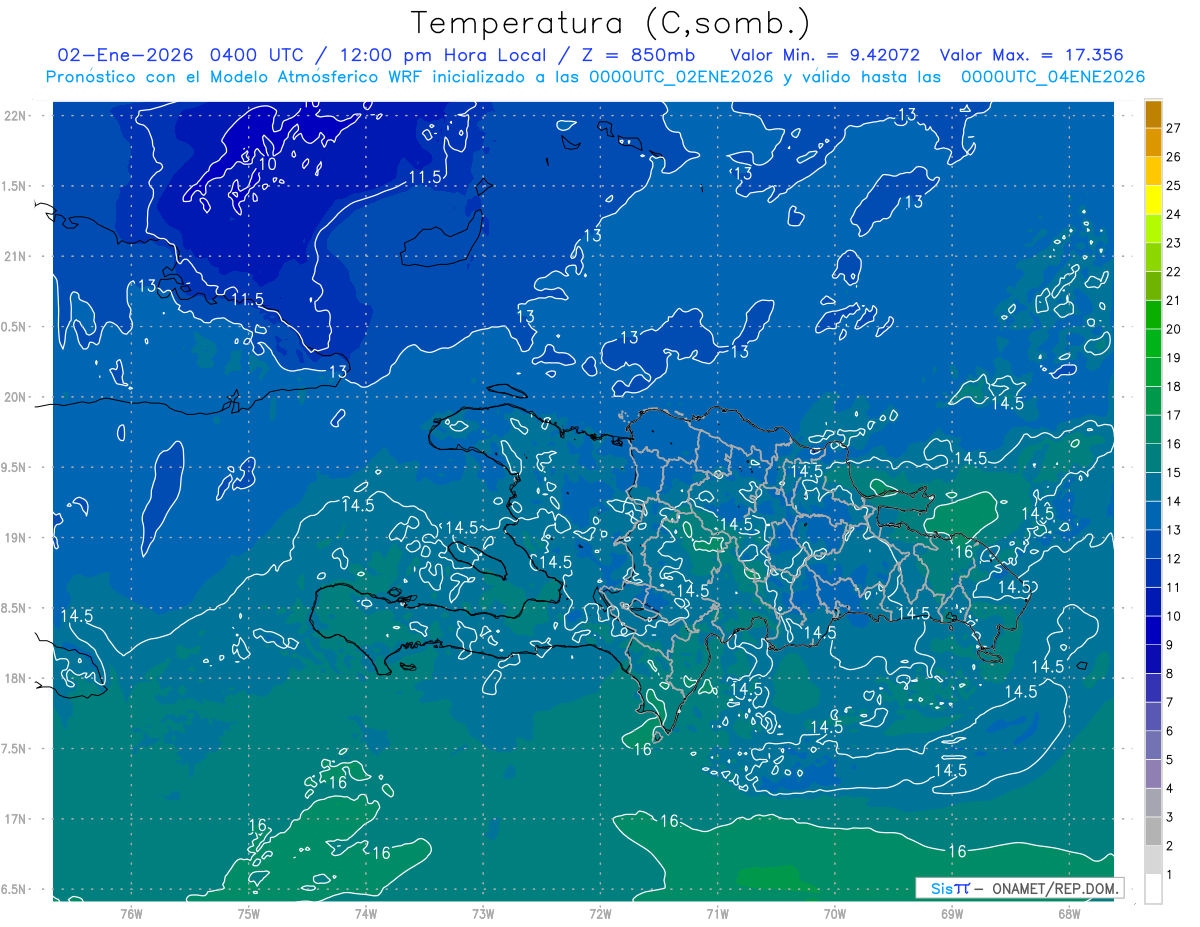This screenshot has height=927, width=1200.
Task: Click the colorbar tick label "17"
Action: [1173, 415]
